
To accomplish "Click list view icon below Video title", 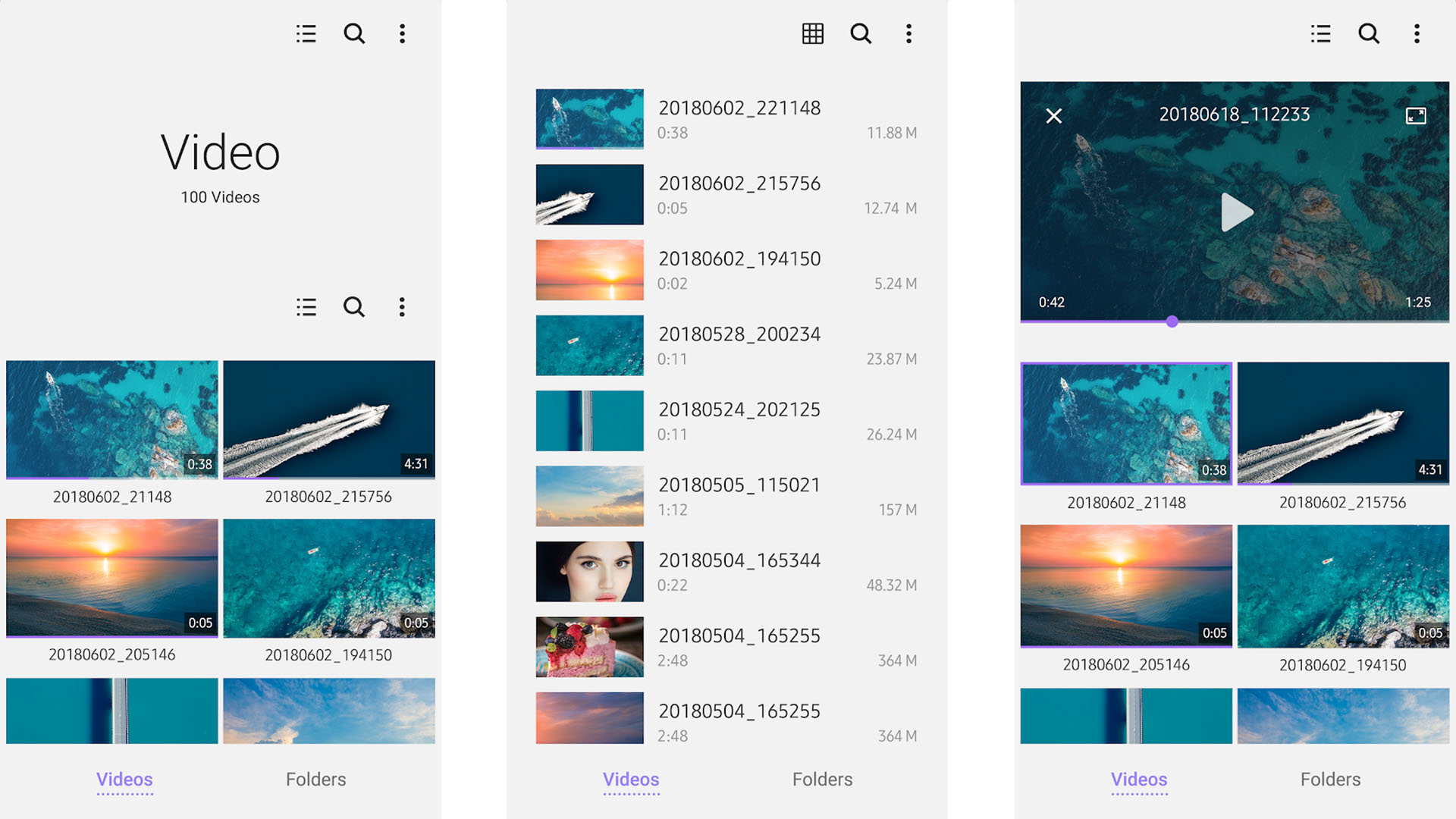I will click(x=306, y=307).
